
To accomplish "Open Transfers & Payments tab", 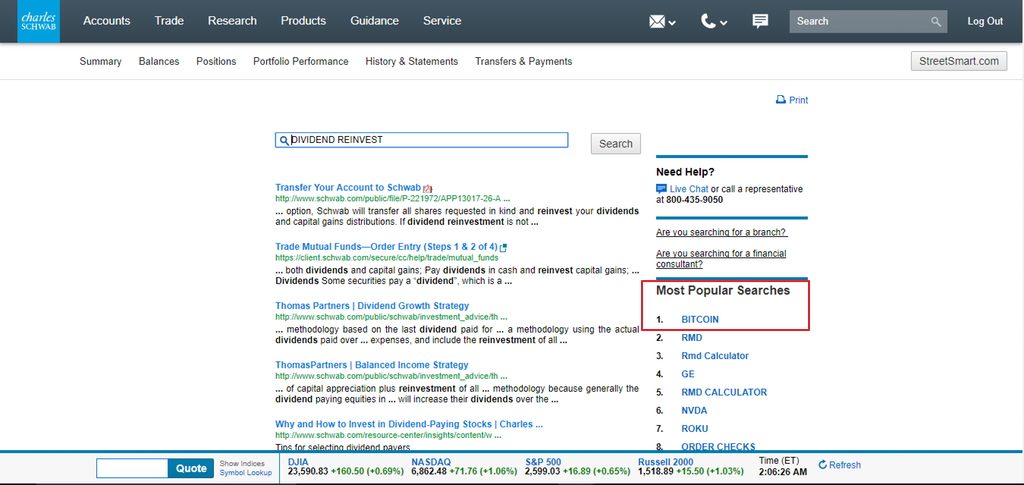I will [x=524, y=61].
